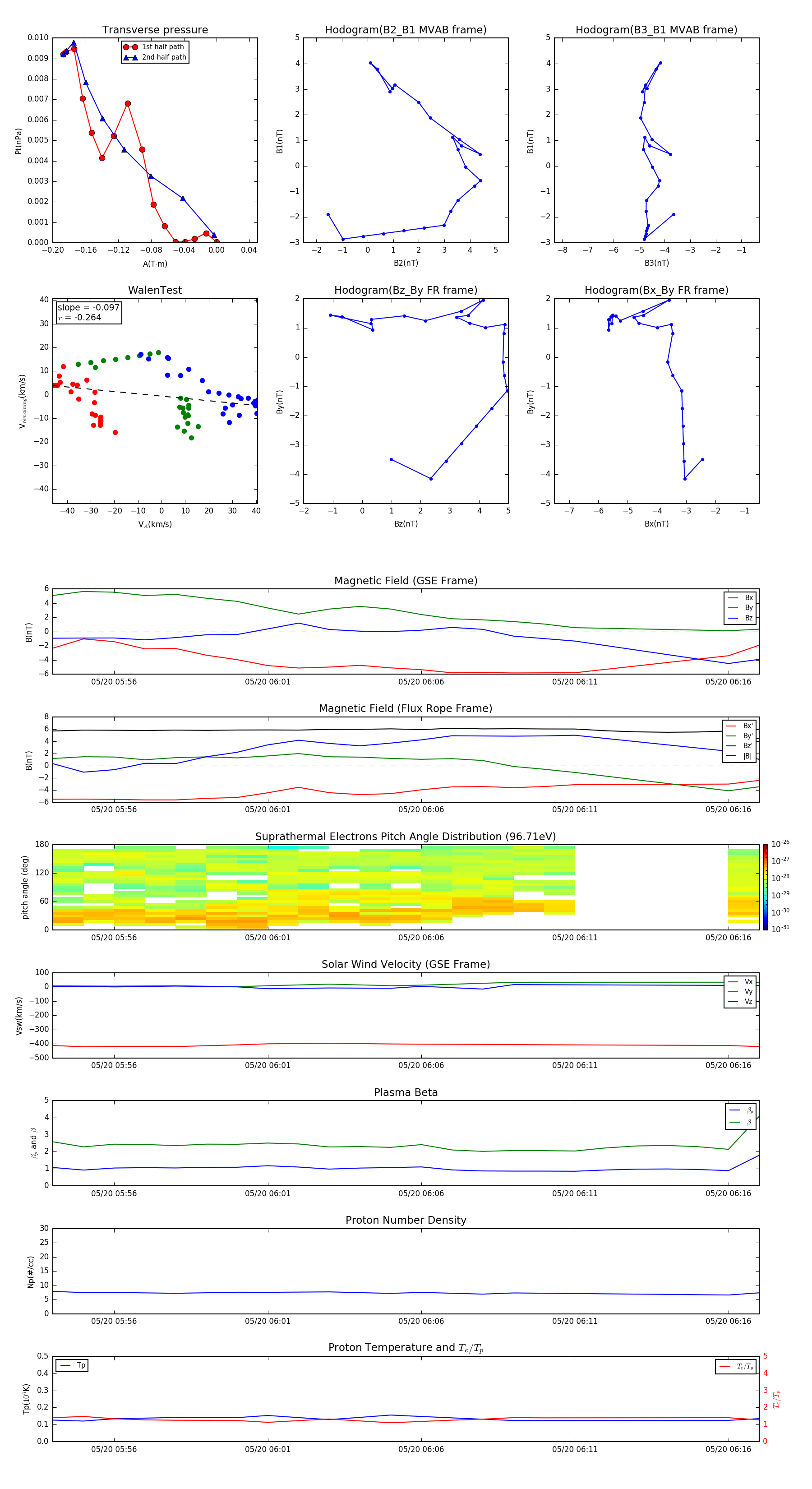Viewport: 812px width, 1489px height.
Task: Click the 'Pt(nPa)' y-axis label
Action: pos(18,141)
